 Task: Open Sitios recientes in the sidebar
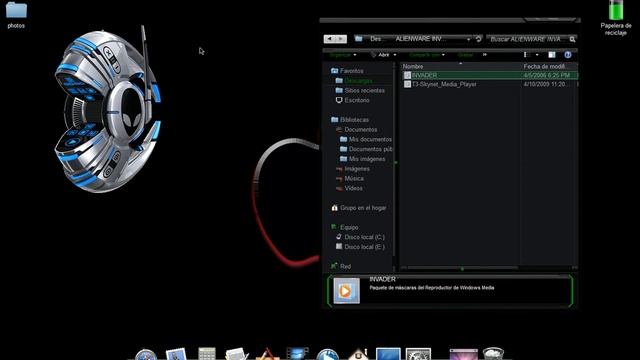pos(360,90)
